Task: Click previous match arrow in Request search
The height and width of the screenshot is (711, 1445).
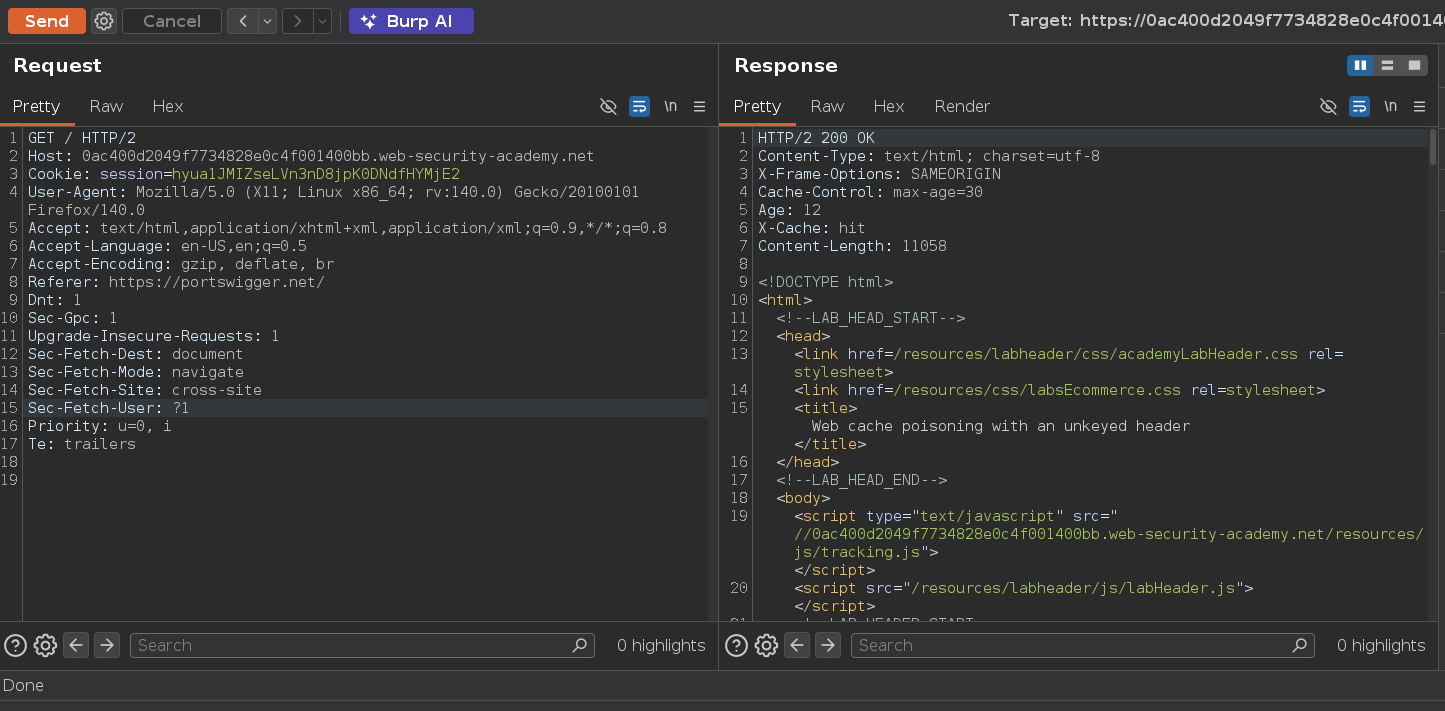Action: (x=76, y=645)
